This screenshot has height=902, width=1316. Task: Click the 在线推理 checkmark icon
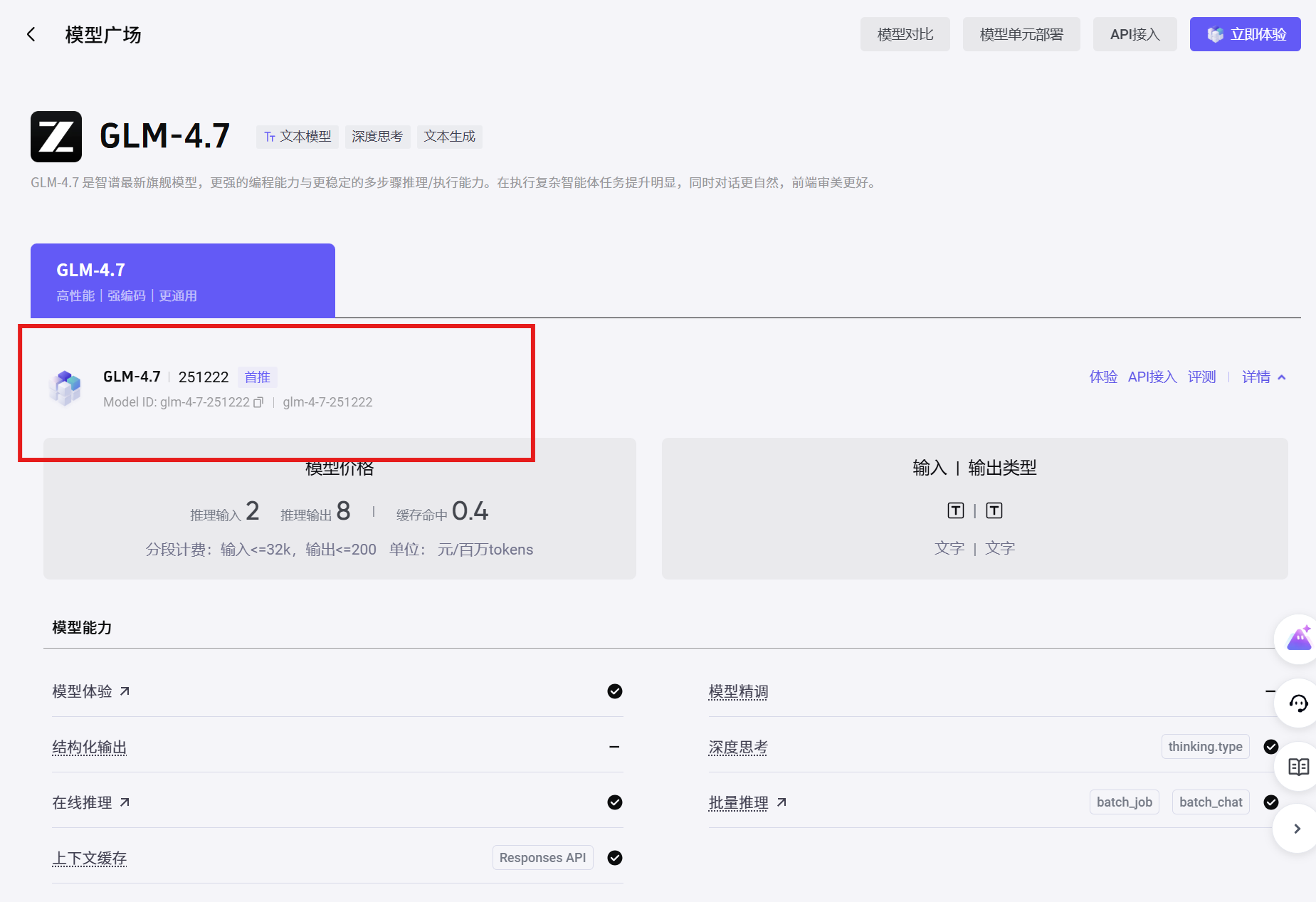point(615,802)
